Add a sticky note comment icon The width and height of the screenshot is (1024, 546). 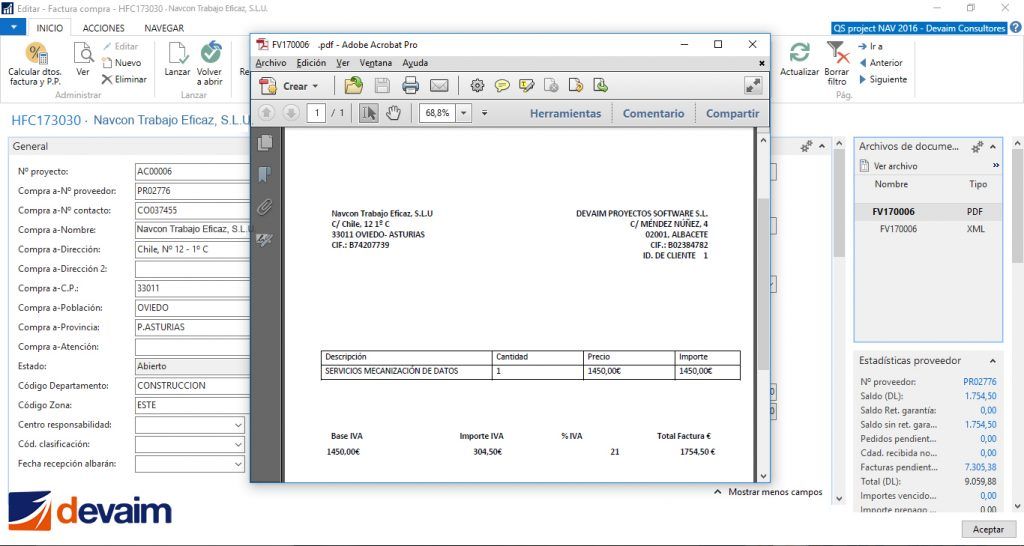click(502, 86)
